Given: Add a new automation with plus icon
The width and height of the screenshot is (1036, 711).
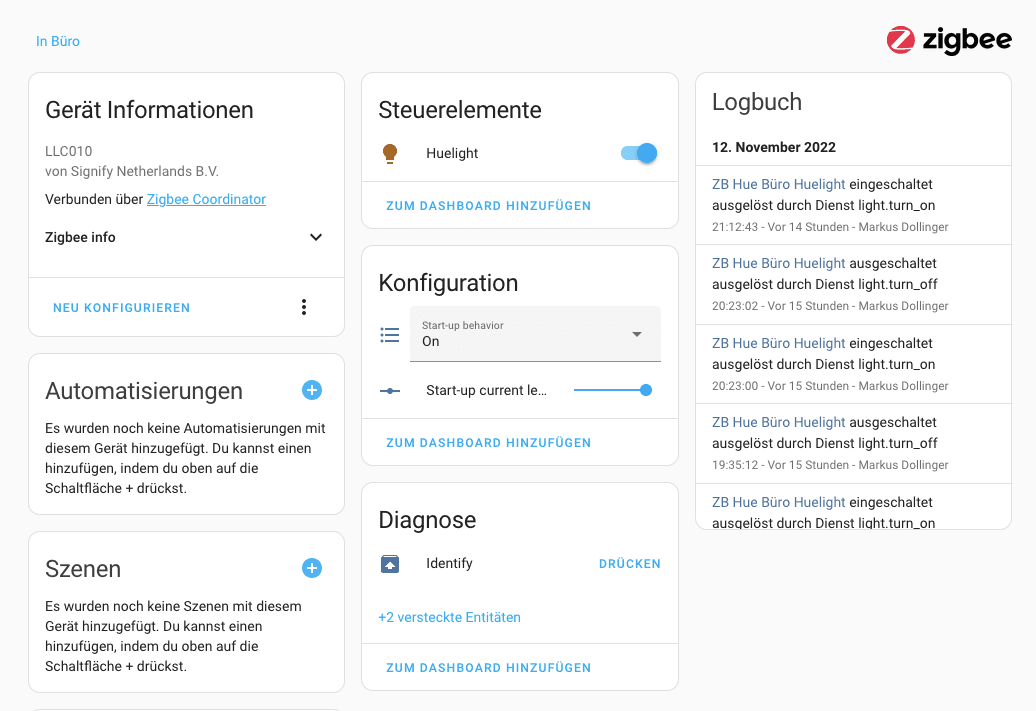Looking at the screenshot, I should coord(312,390).
